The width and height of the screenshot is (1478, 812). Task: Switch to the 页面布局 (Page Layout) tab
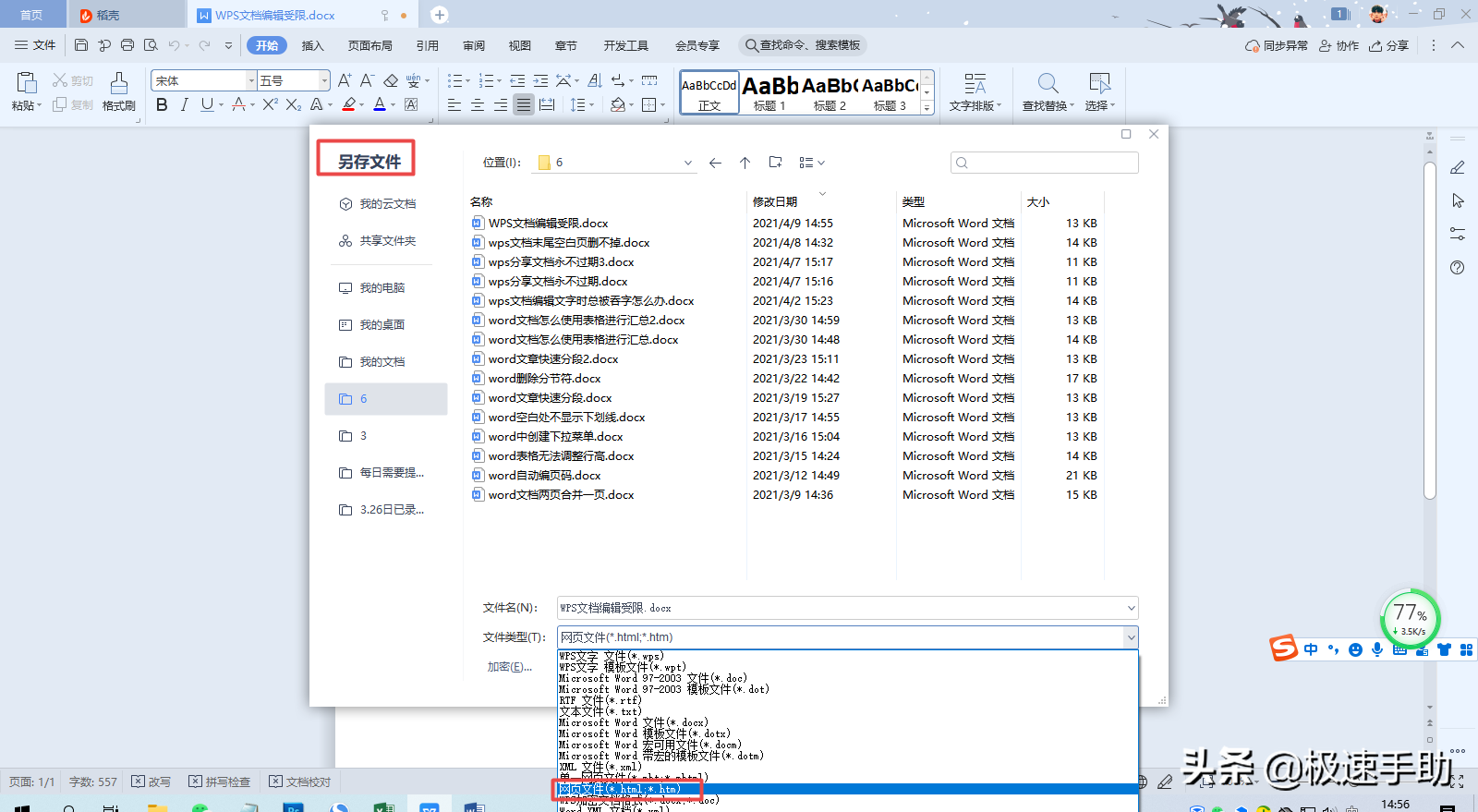[370, 45]
